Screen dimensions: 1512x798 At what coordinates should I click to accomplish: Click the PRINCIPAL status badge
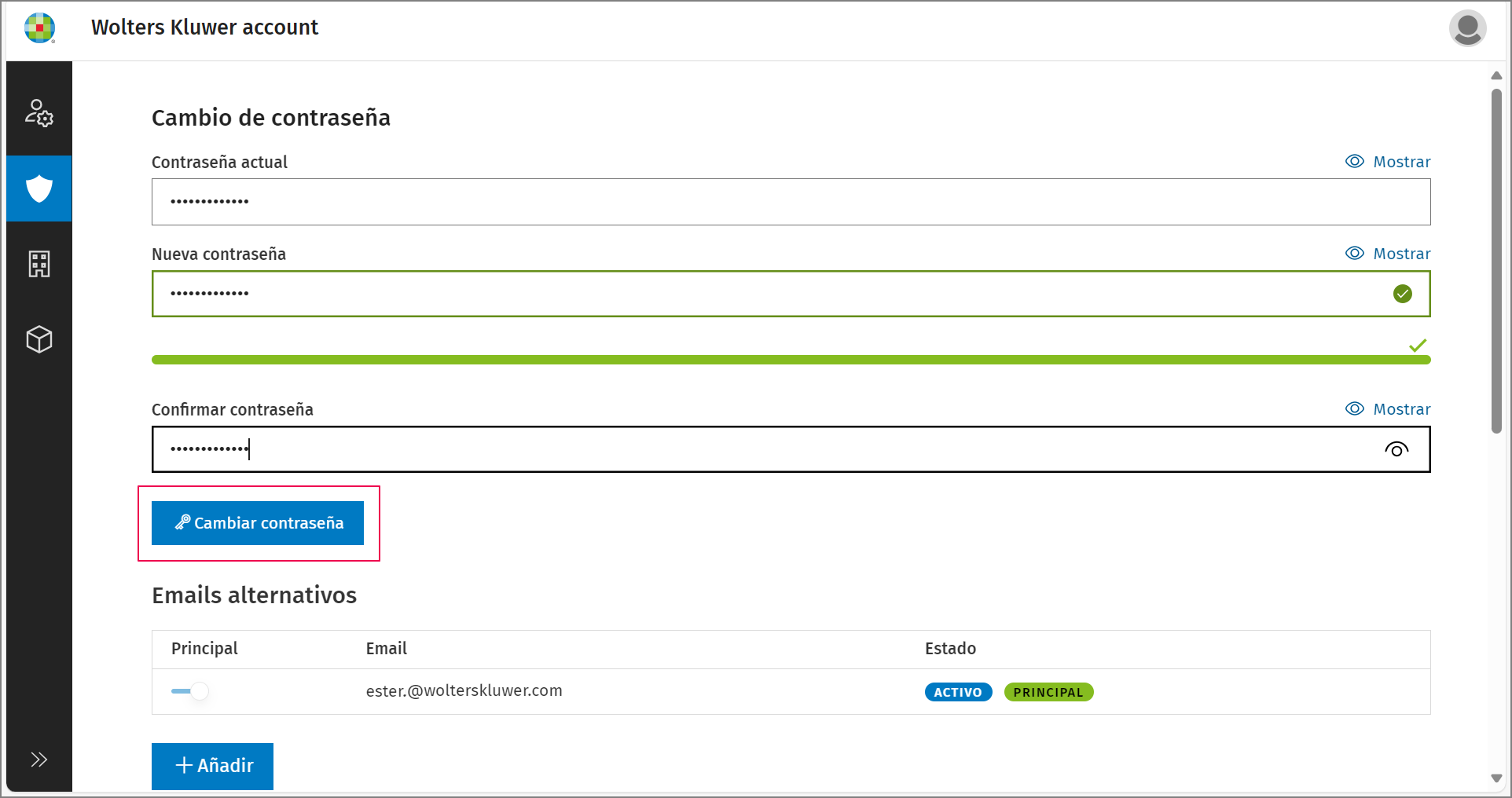click(x=1048, y=692)
